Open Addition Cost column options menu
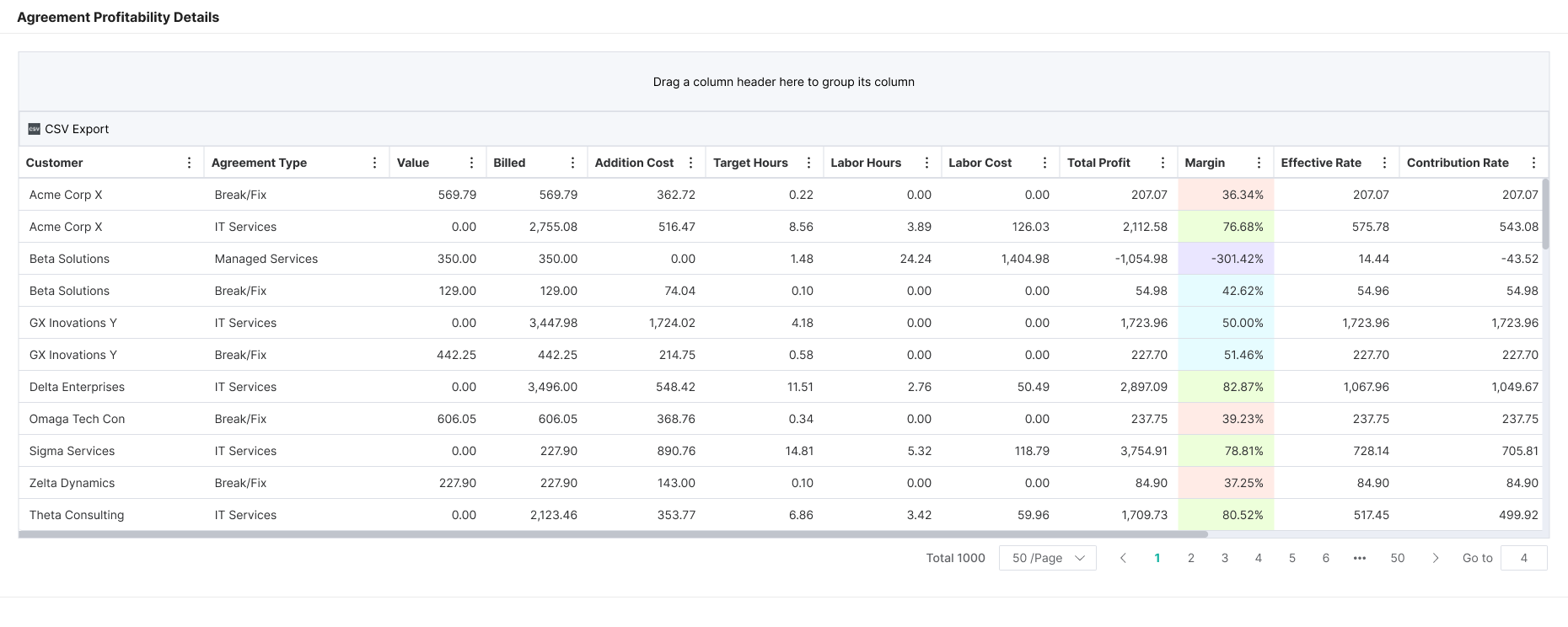1568x627 pixels. [690, 163]
